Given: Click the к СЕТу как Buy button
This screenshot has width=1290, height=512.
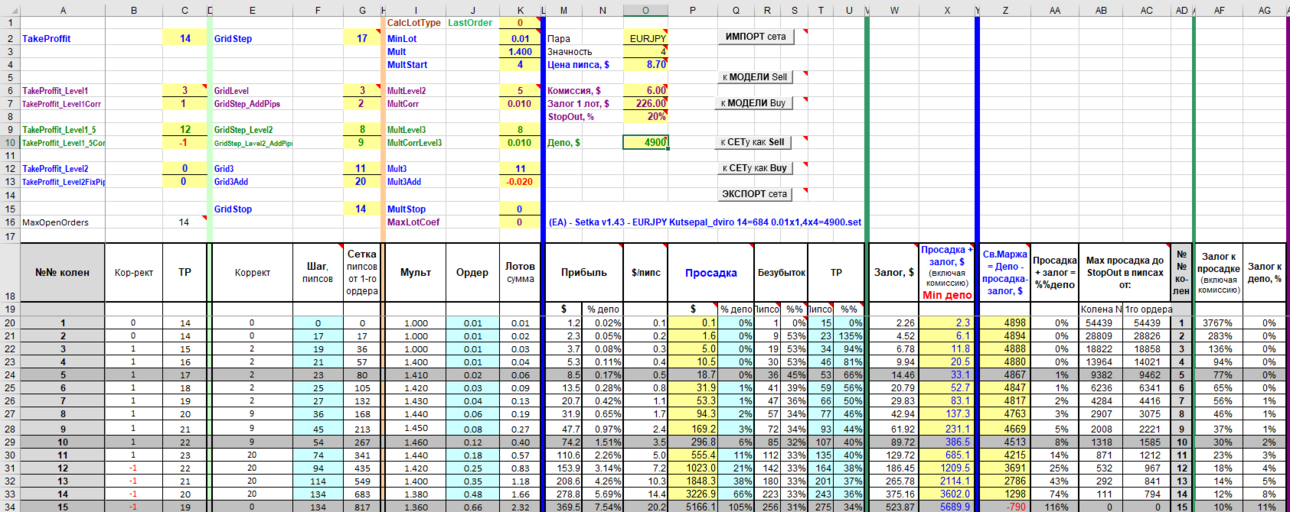Looking at the screenshot, I should [757, 168].
